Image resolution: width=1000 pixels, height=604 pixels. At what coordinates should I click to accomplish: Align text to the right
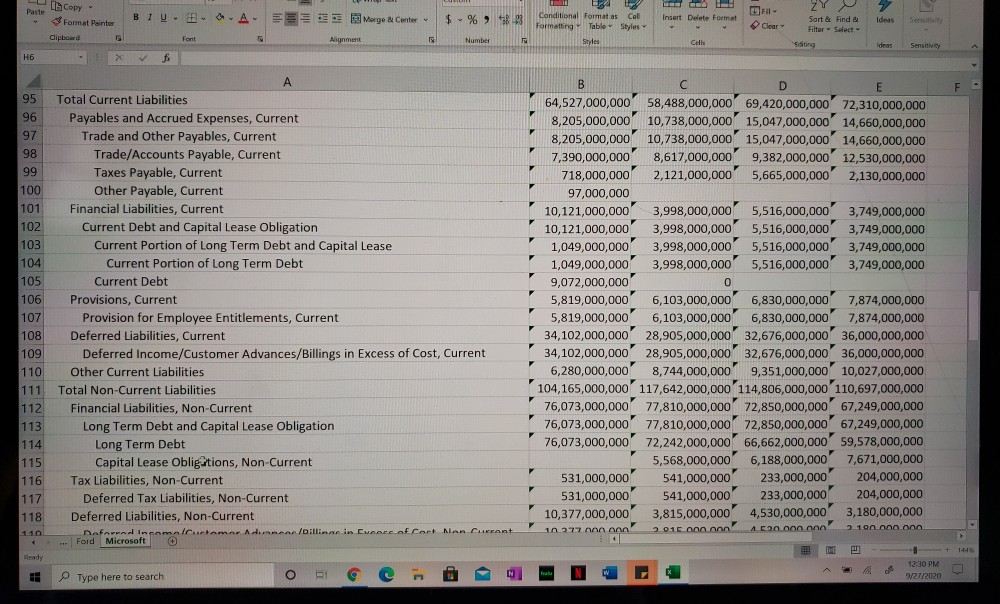[x=305, y=18]
